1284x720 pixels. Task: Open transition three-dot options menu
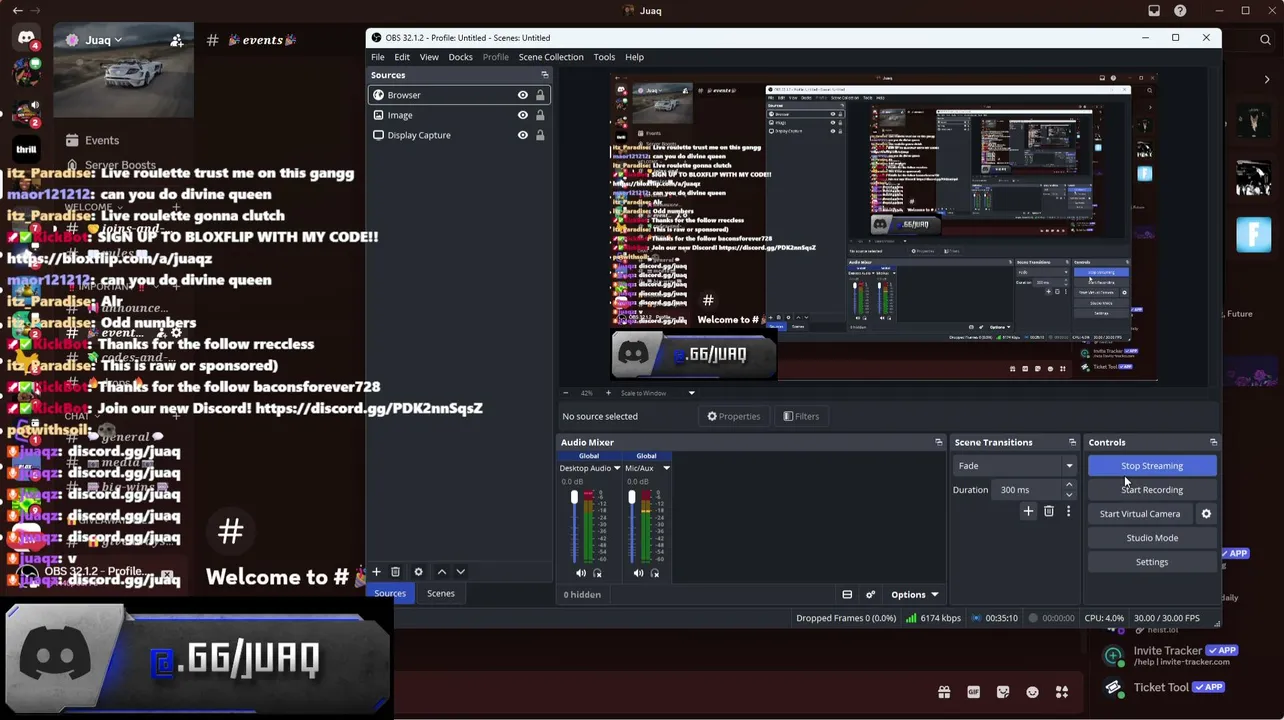(x=1068, y=511)
